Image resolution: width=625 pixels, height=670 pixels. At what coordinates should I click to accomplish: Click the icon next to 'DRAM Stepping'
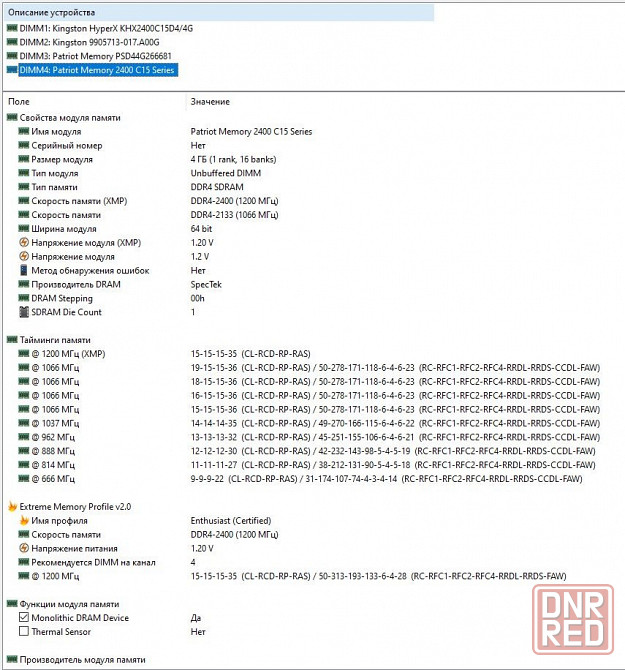[23, 298]
